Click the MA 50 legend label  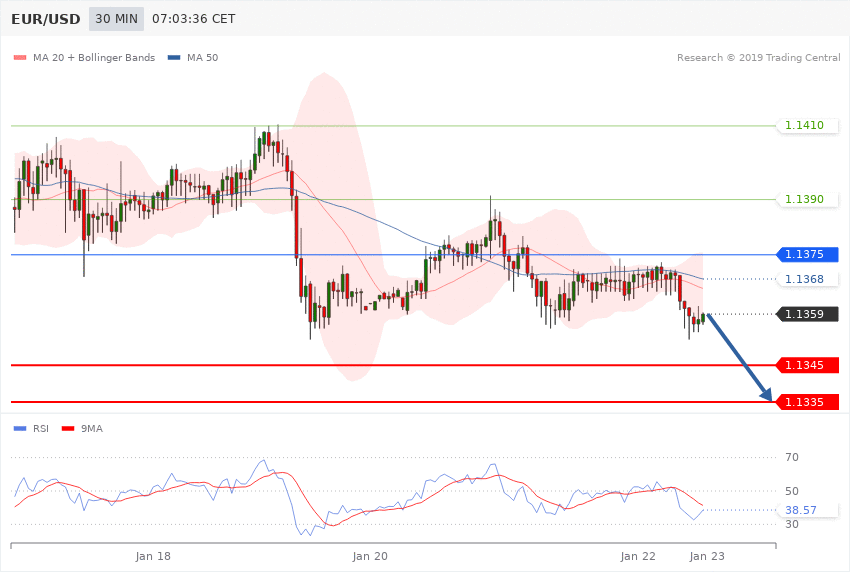(x=202, y=57)
